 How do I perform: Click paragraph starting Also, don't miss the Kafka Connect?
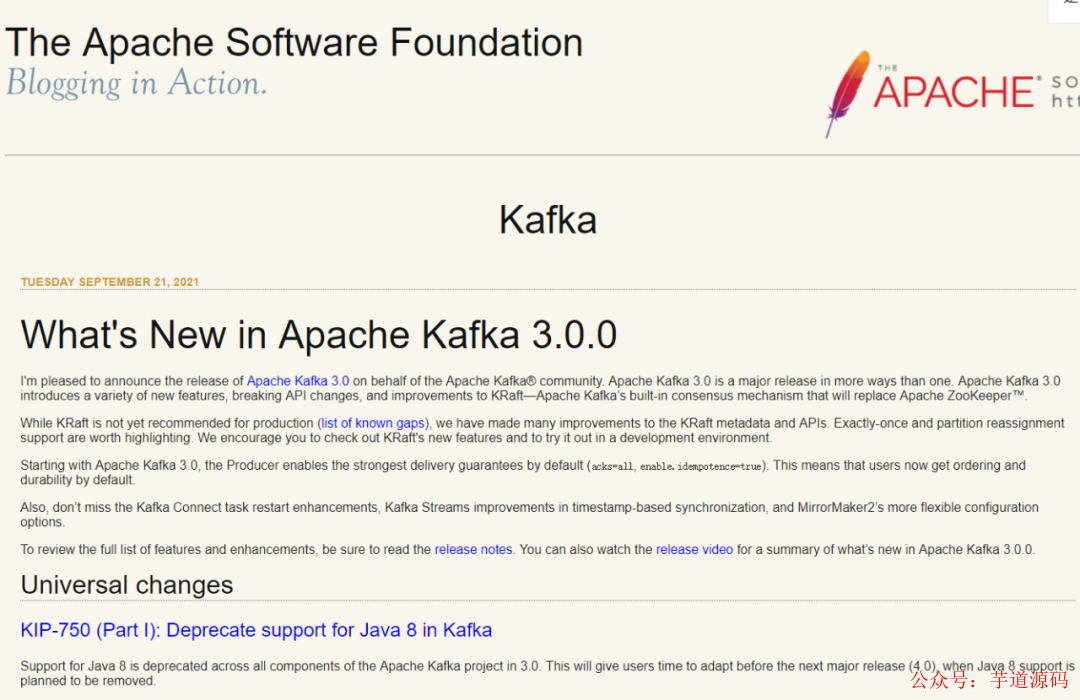pos(529,514)
